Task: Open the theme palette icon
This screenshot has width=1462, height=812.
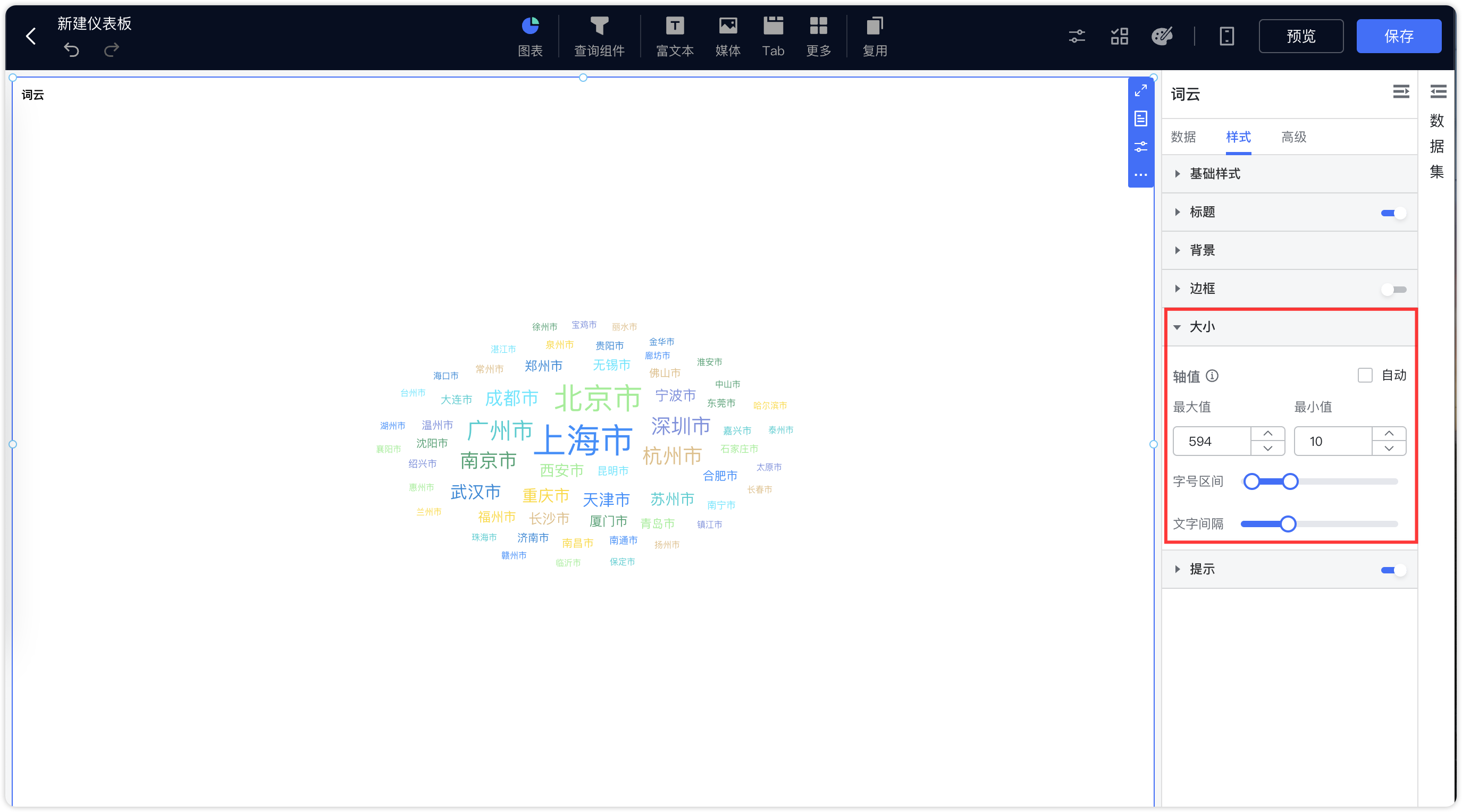Action: point(1162,36)
